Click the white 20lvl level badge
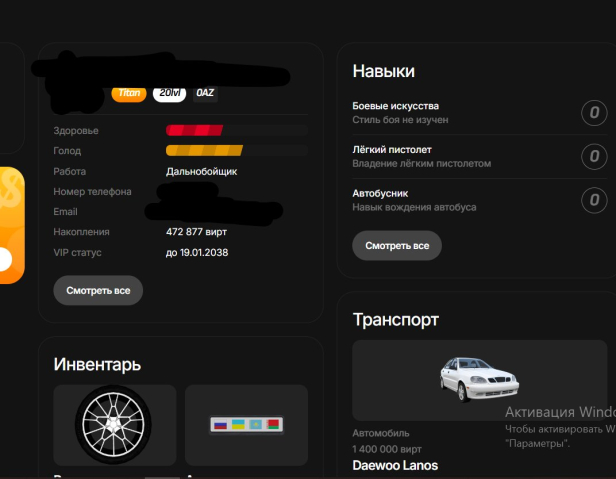The height and width of the screenshot is (479, 616). click(169, 93)
